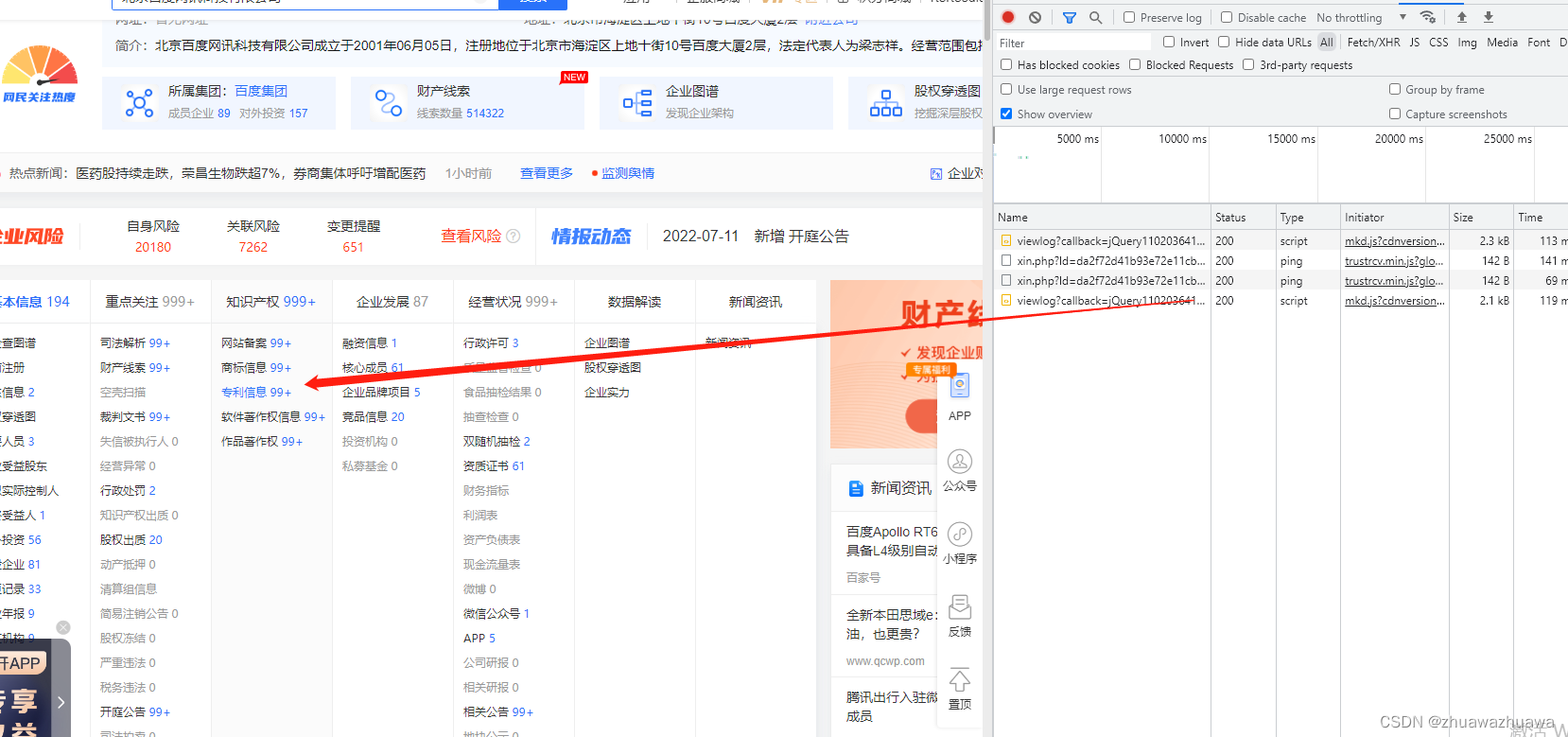This screenshot has width=1568, height=737.
Task: Open 经营状况 999+ category tab
Action: click(x=513, y=302)
